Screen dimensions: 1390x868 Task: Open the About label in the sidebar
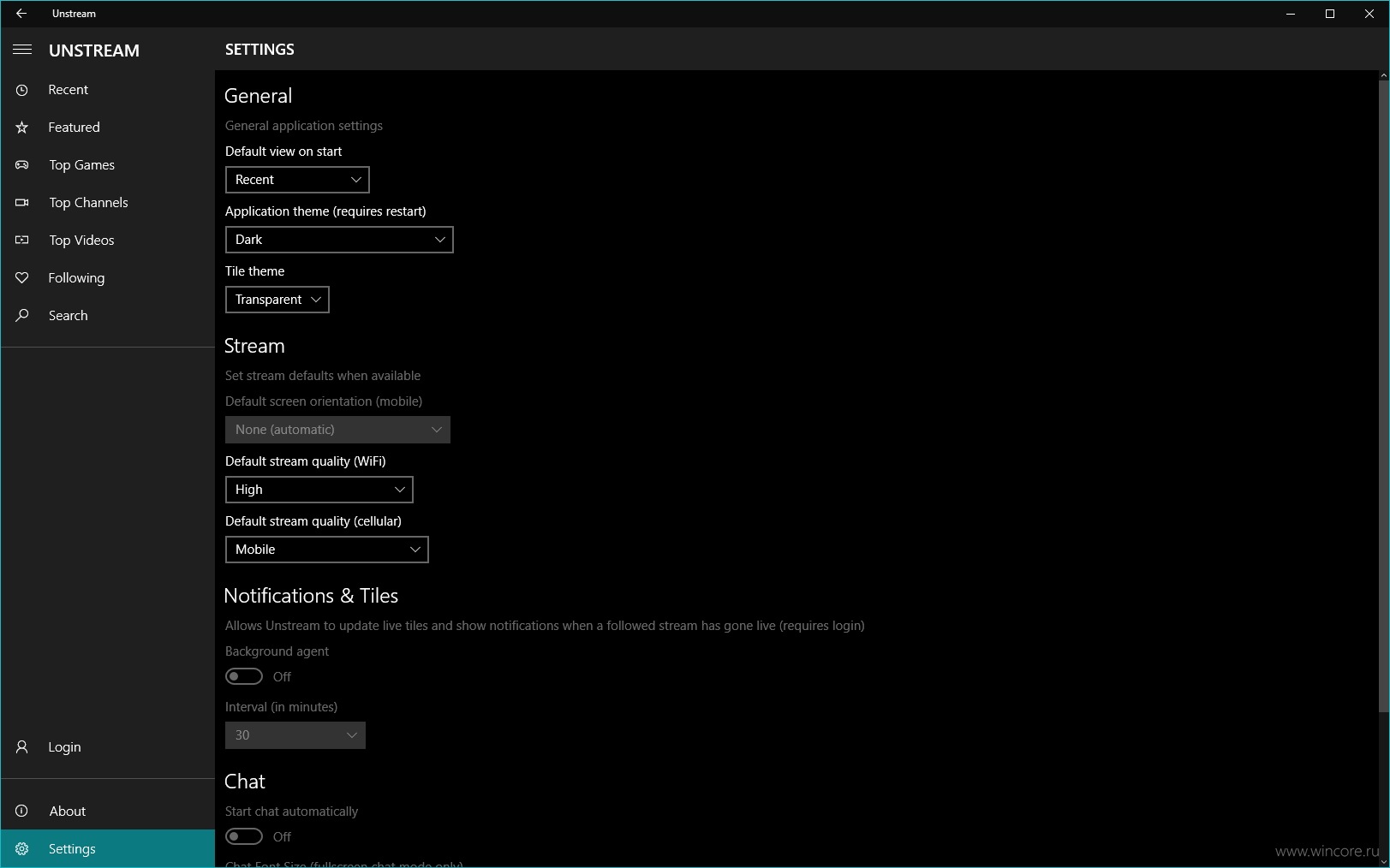[67, 812]
